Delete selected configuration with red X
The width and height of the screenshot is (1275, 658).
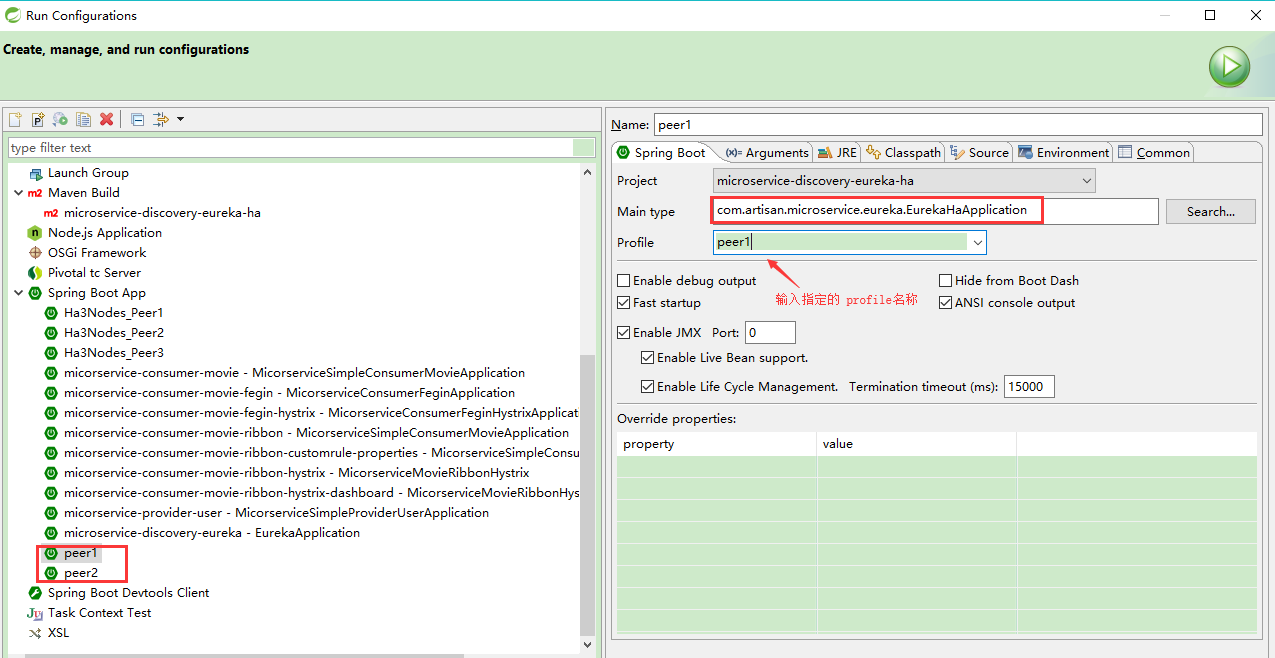pos(106,119)
